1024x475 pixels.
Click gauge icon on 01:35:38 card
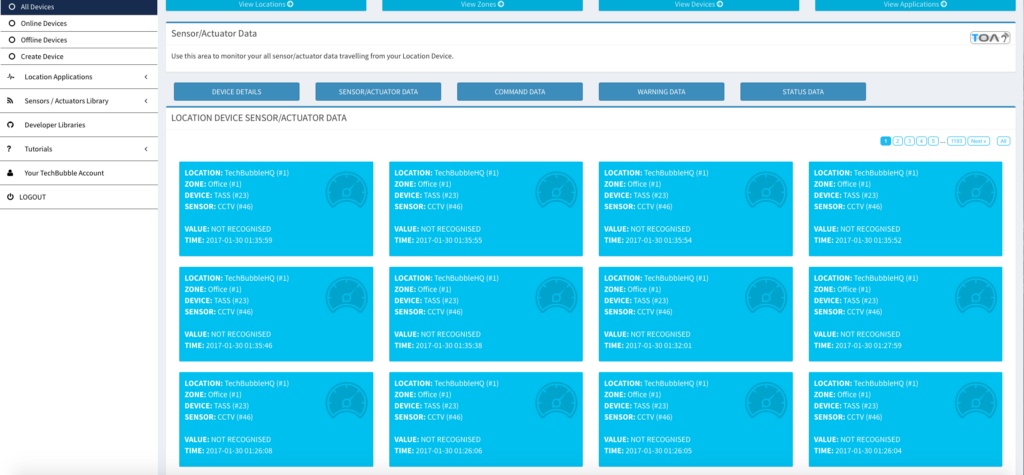(556, 296)
